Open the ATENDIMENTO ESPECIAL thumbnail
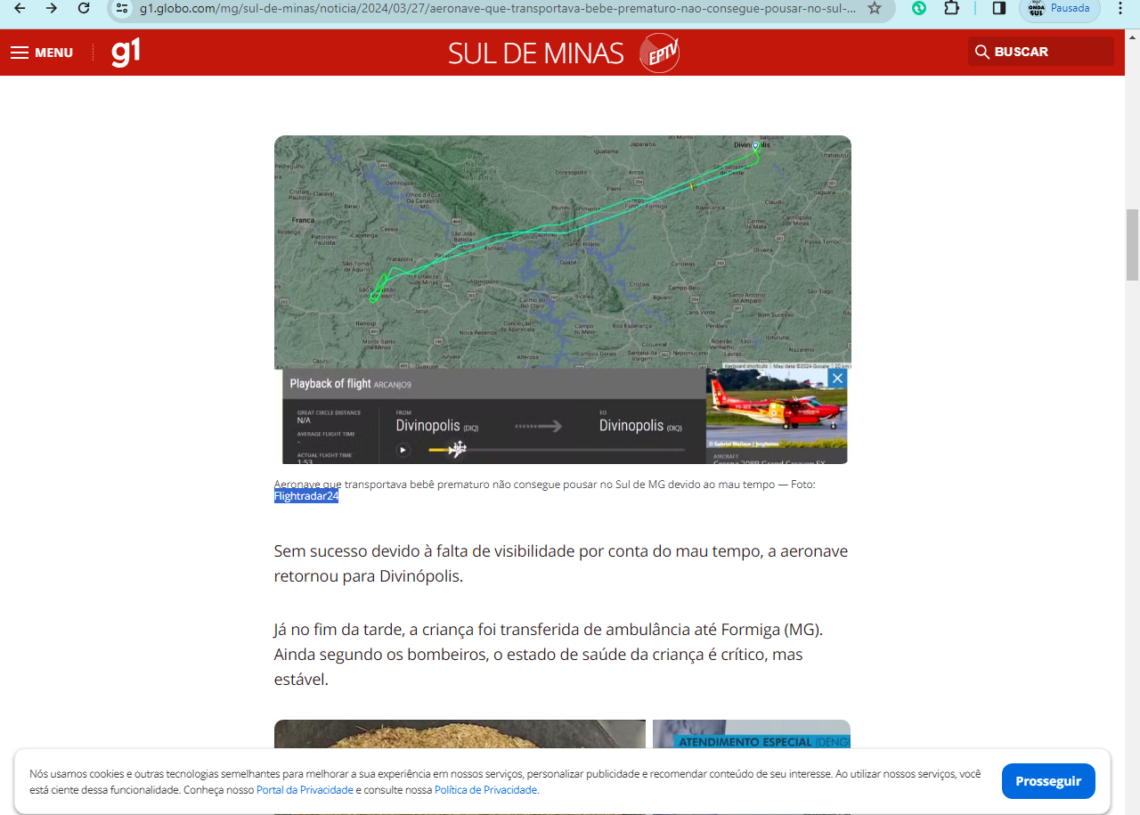 coord(751,734)
